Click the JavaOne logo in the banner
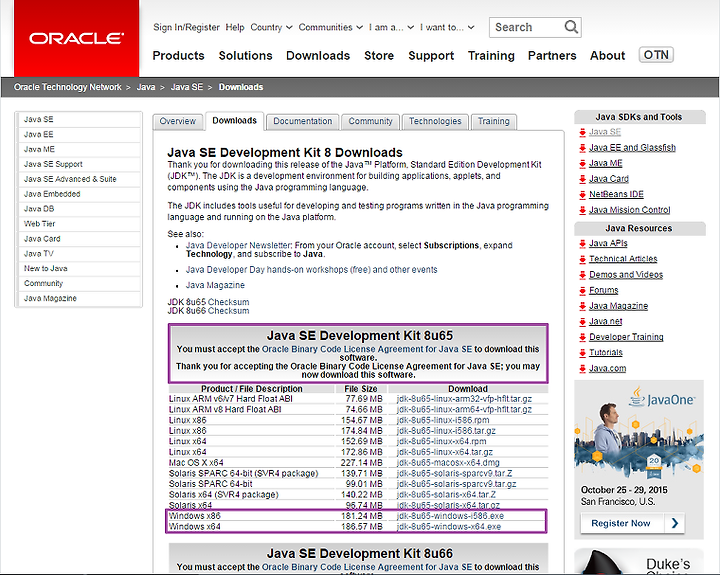720x575 pixels. coord(661,397)
